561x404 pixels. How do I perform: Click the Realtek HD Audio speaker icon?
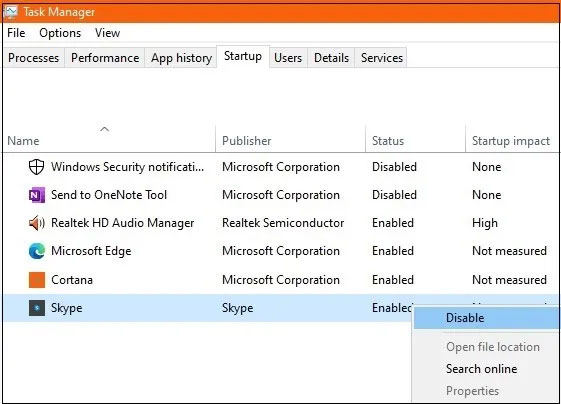(36, 223)
